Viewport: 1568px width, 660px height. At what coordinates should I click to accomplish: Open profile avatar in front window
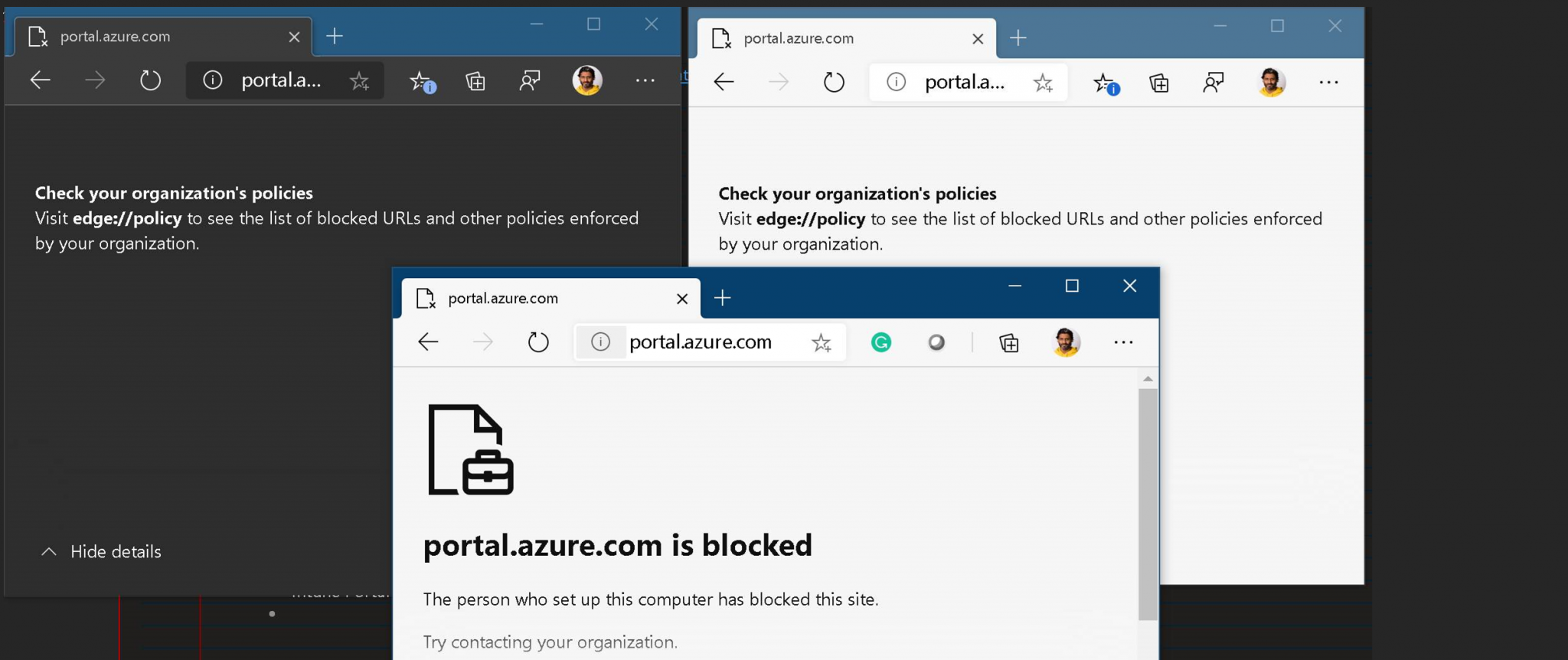1067,341
